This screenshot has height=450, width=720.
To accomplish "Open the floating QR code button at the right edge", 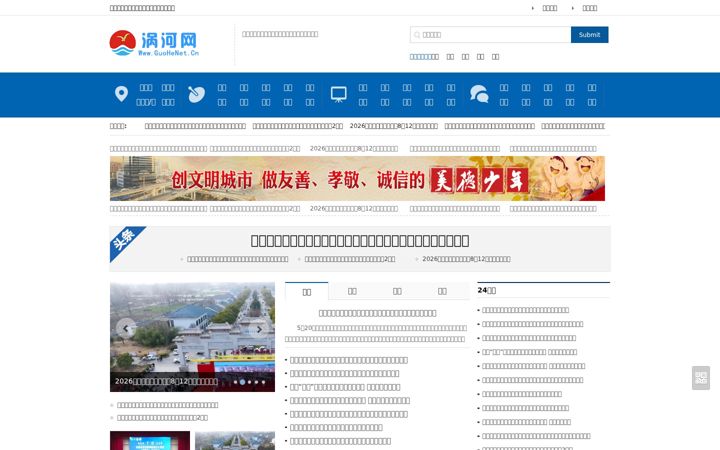I will click(x=701, y=378).
